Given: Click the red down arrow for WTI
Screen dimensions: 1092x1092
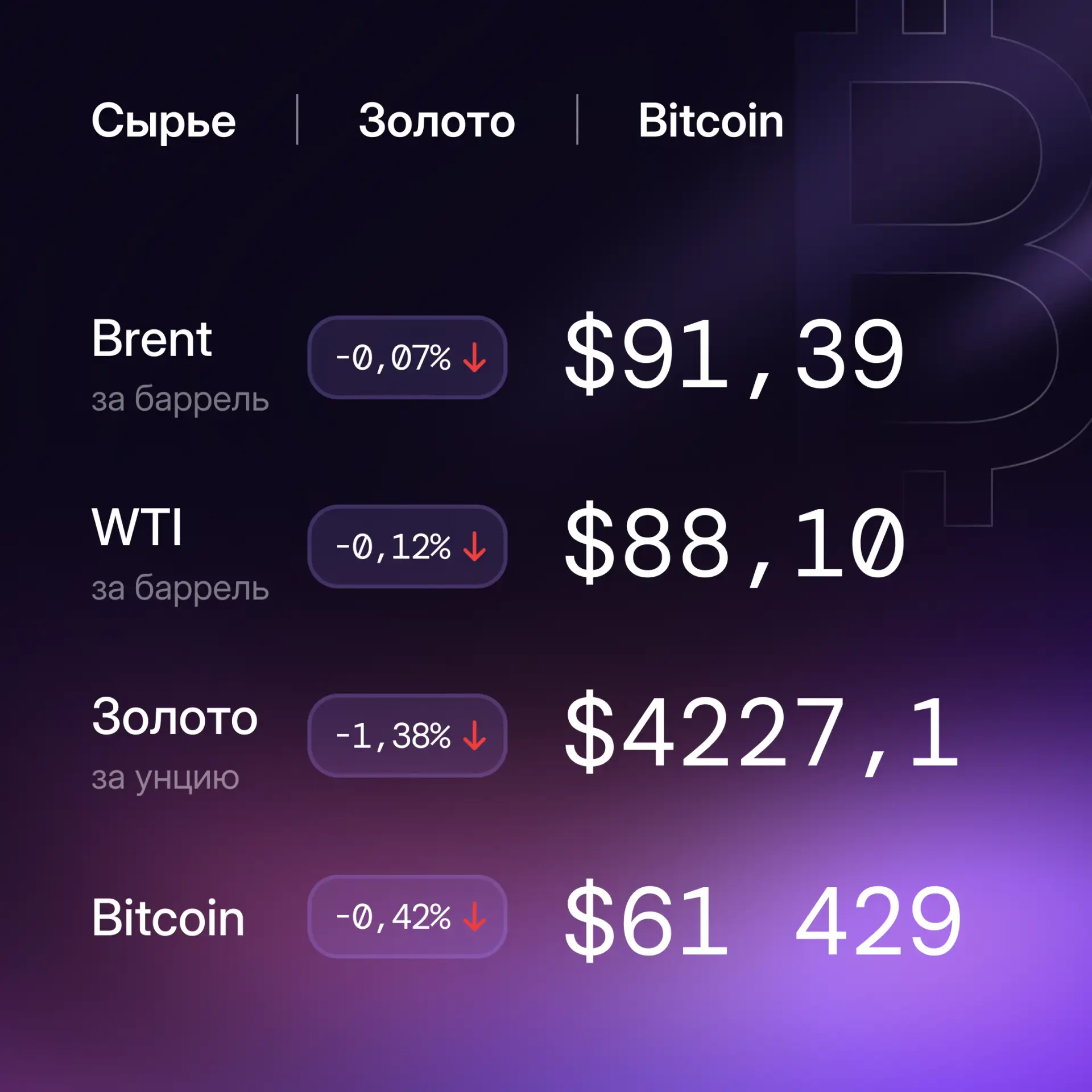Looking at the screenshot, I should pos(474,547).
